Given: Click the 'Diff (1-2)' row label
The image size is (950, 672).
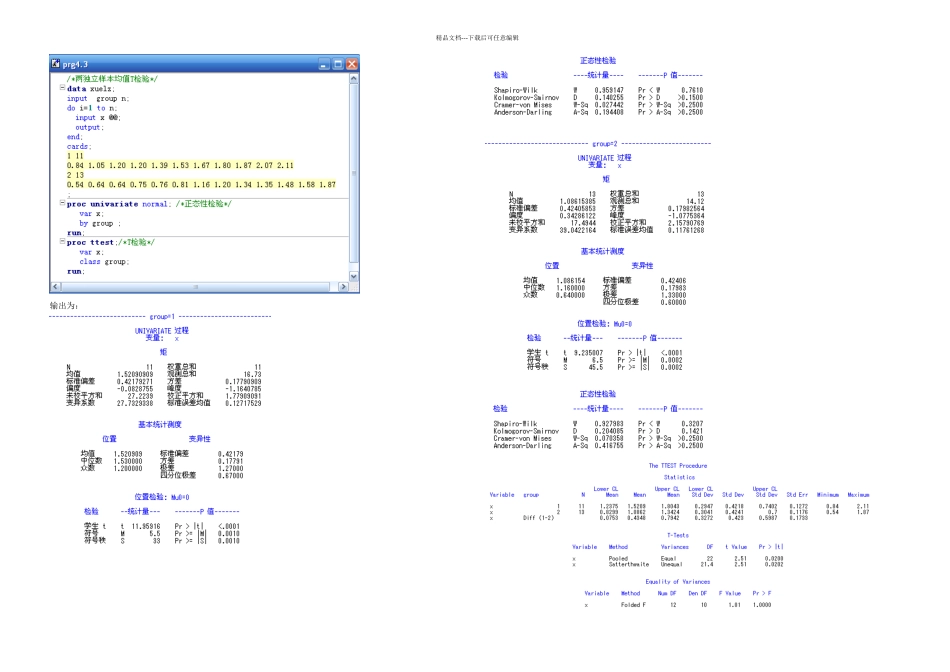Looking at the screenshot, I should (x=538, y=518).
